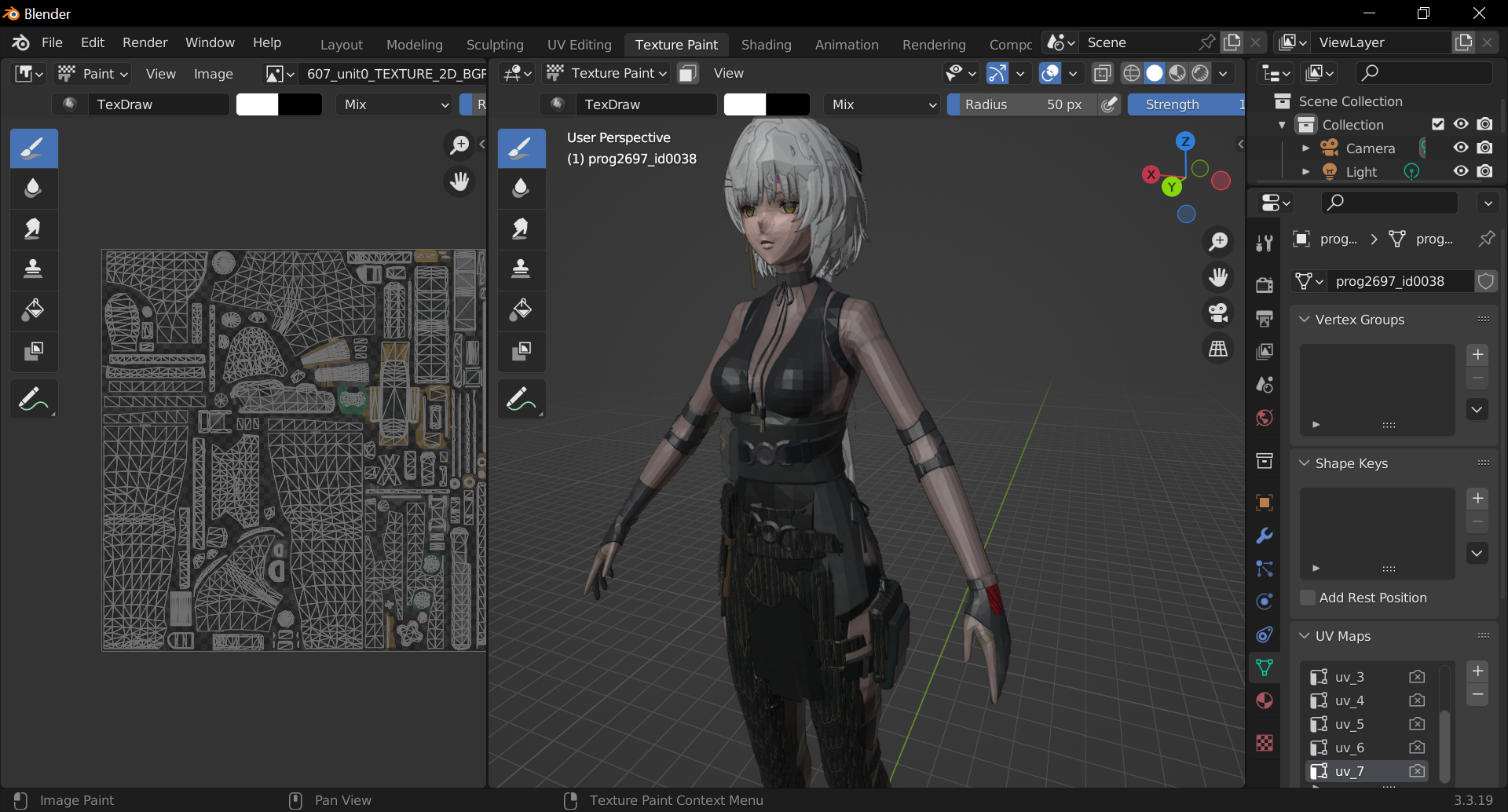Image resolution: width=1508 pixels, height=812 pixels.
Task: Toggle viewport gizmos
Action: [997, 73]
